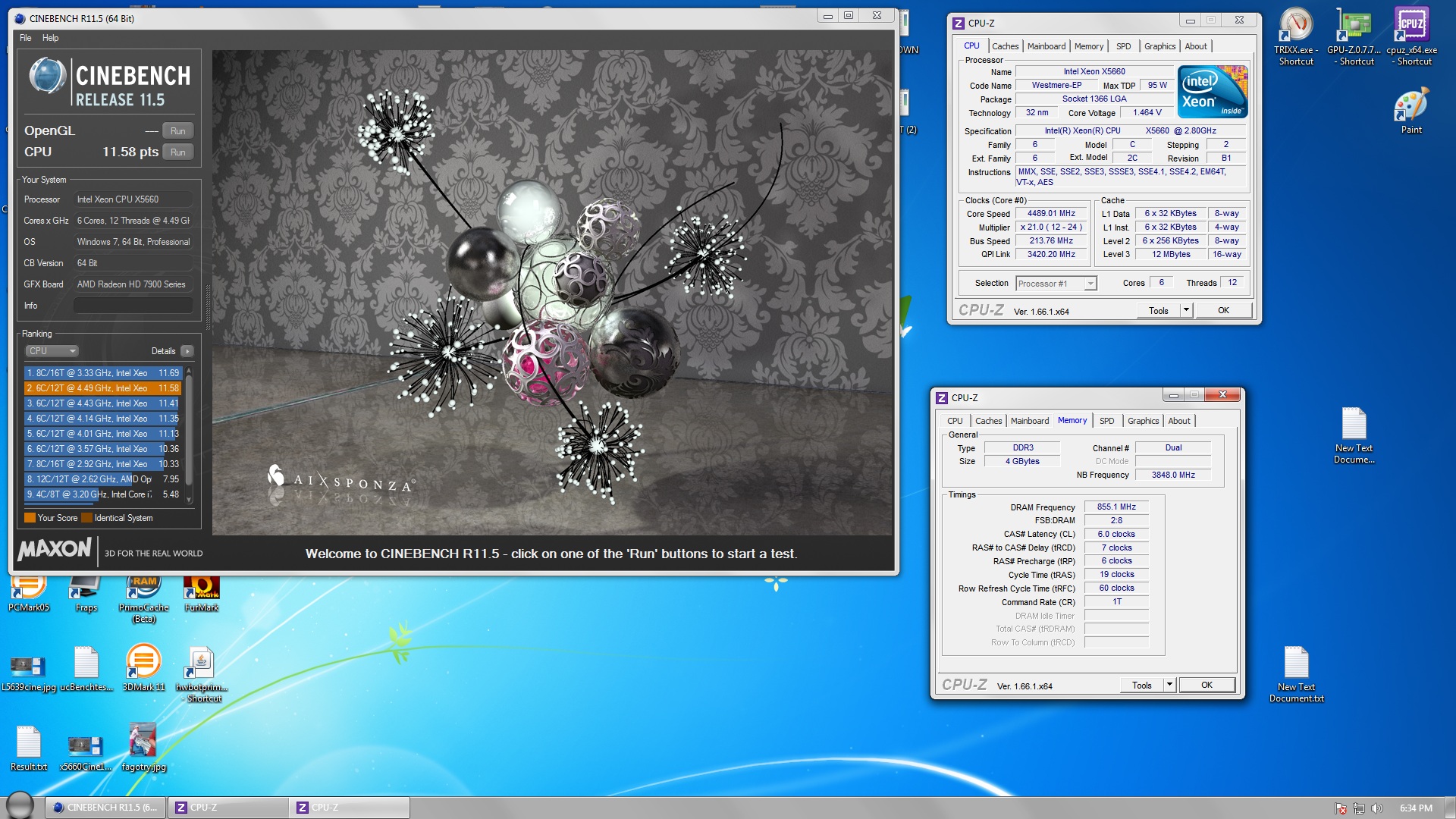The image size is (1456, 819).
Task: Select ranking row 12C/12T @ 2.62 GHz AMD
Action: point(102,479)
